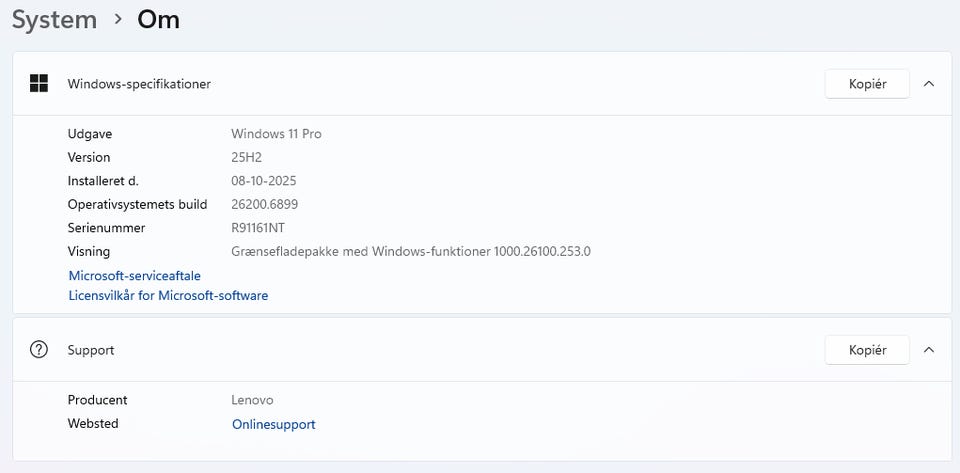Click the Support section header label
Viewport: 960px width, 473px height.
click(x=91, y=351)
